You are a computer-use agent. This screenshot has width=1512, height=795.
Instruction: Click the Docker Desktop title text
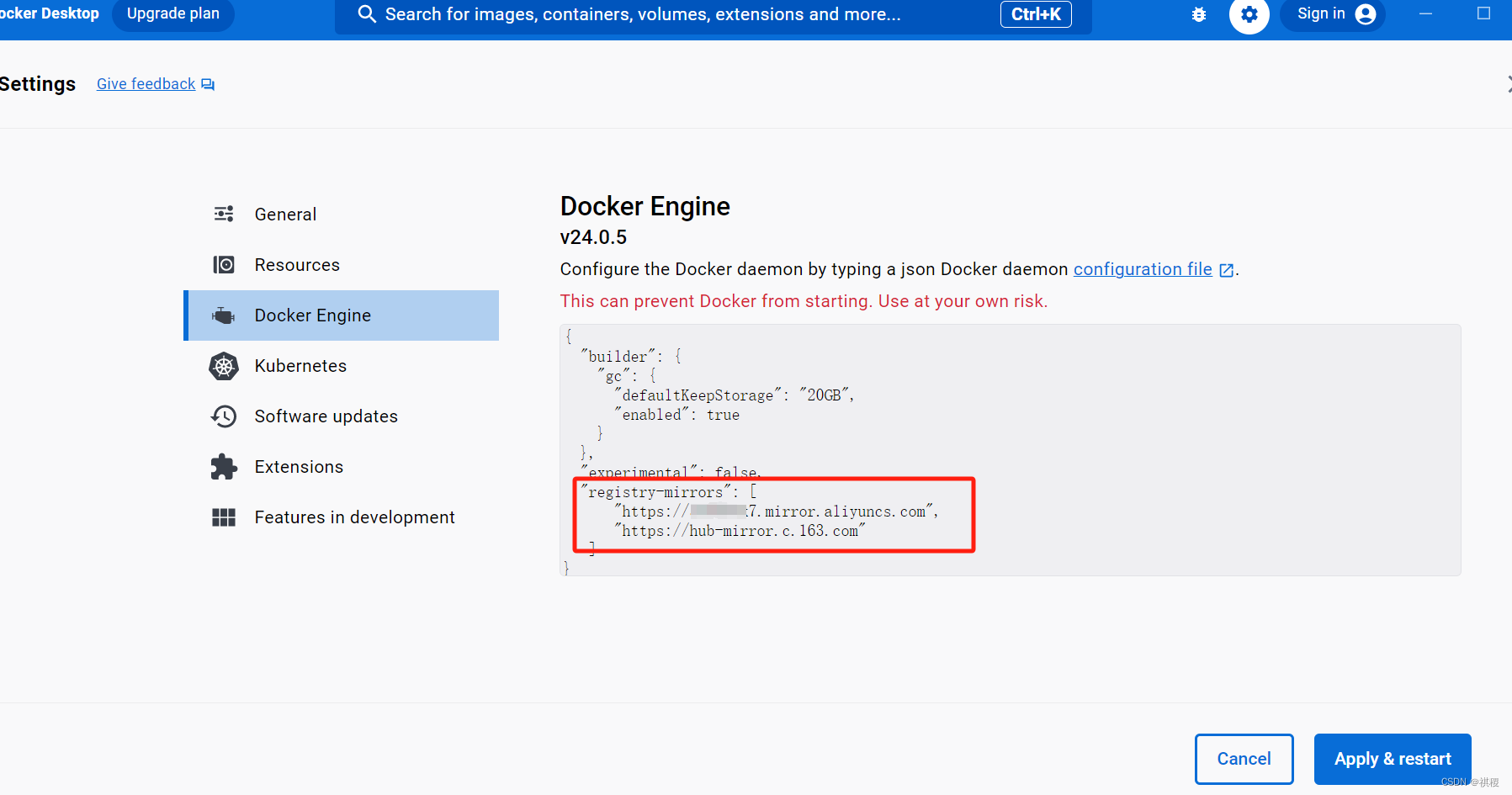coord(50,13)
